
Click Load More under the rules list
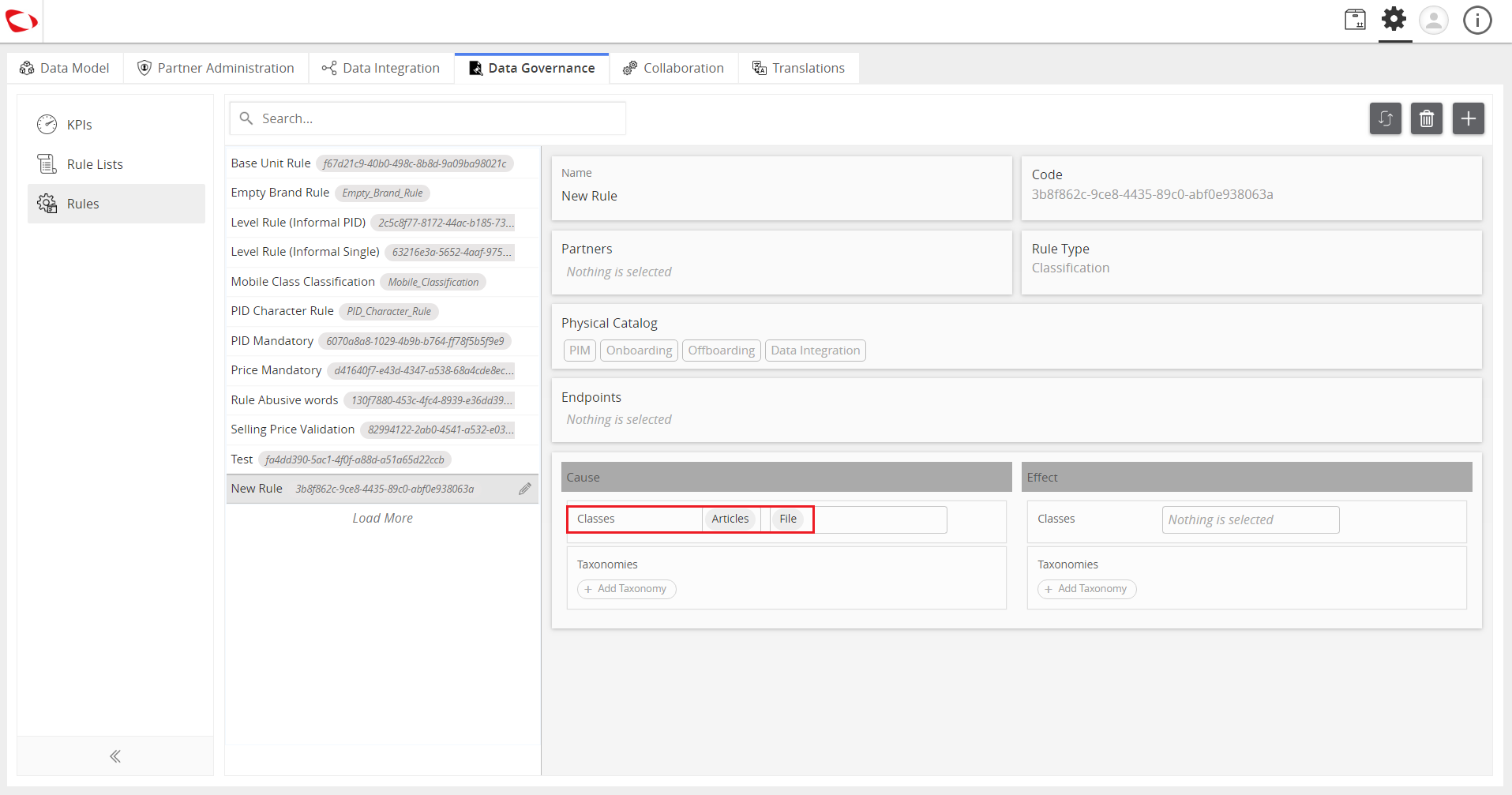(382, 519)
